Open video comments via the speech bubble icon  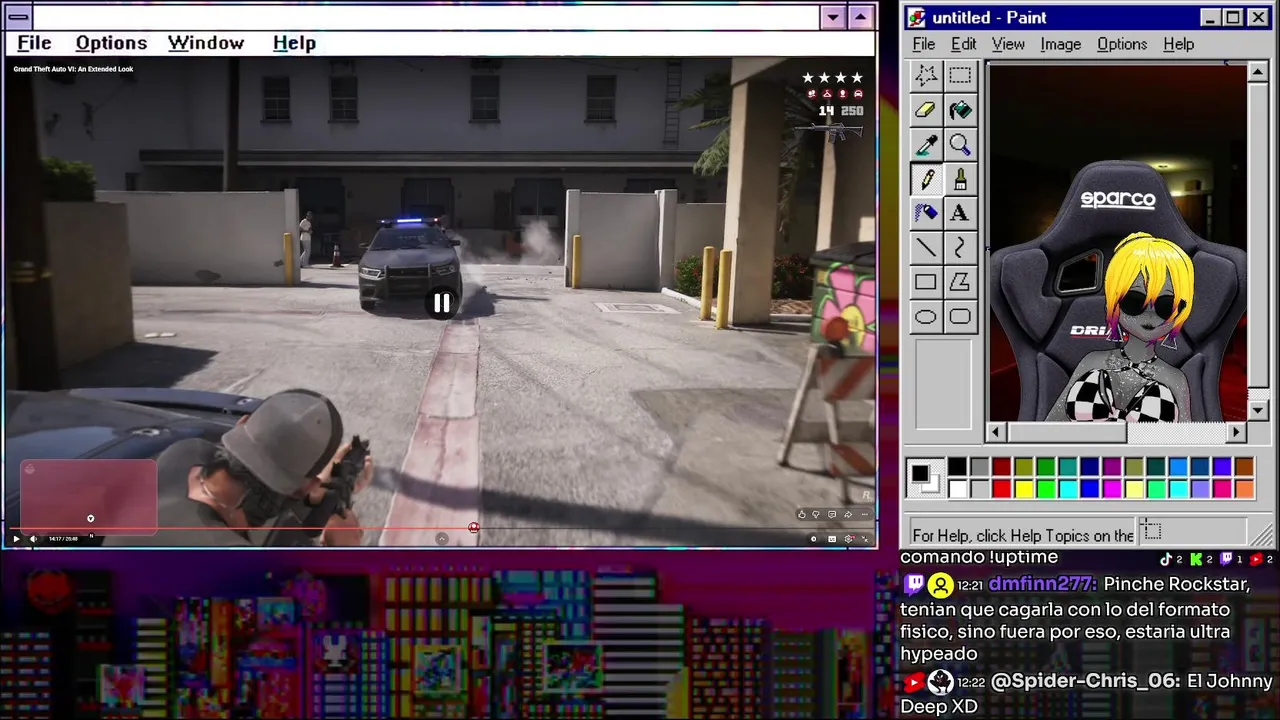click(832, 515)
